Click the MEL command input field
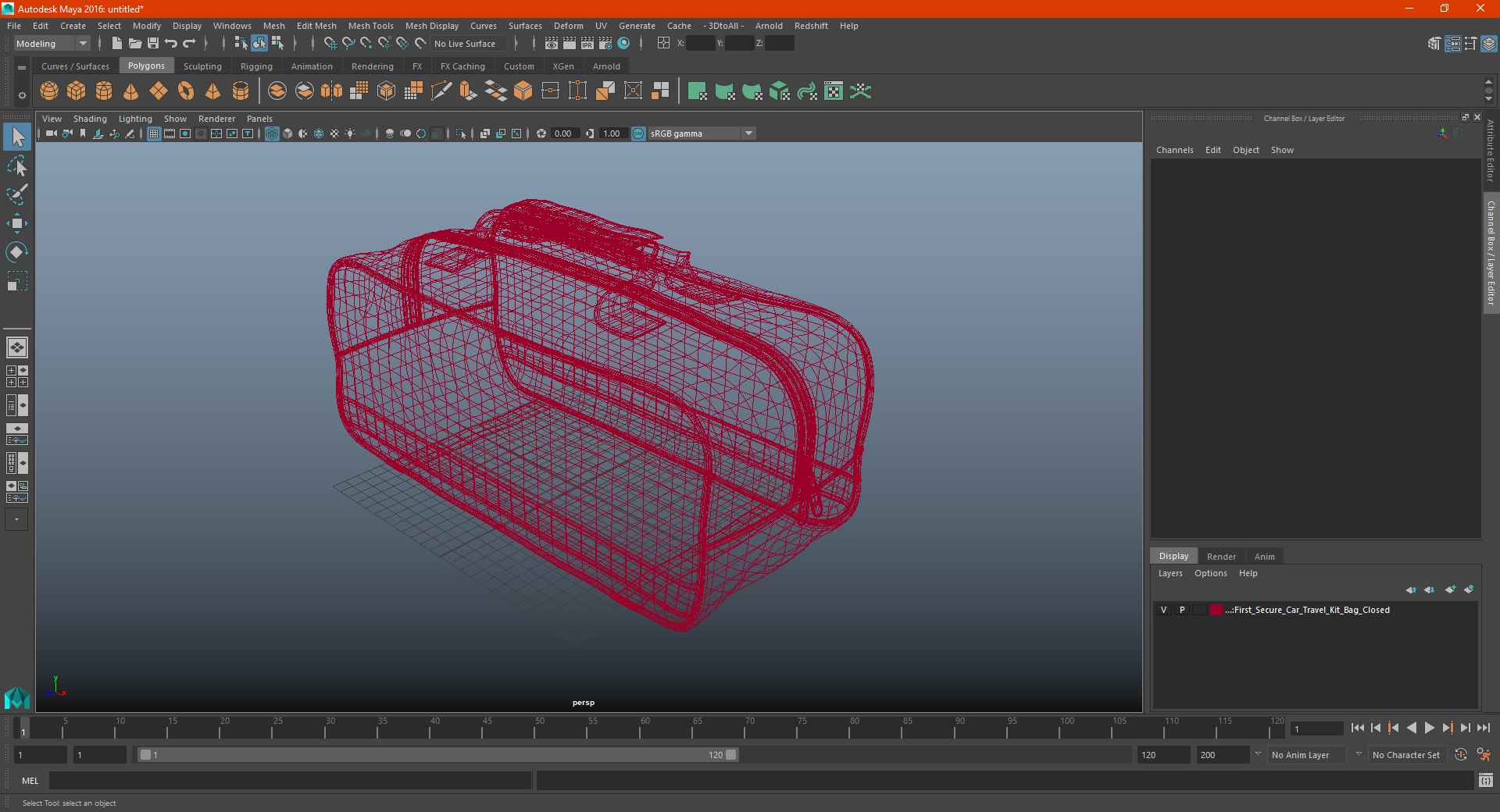The image size is (1500, 812). click(x=291, y=781)
